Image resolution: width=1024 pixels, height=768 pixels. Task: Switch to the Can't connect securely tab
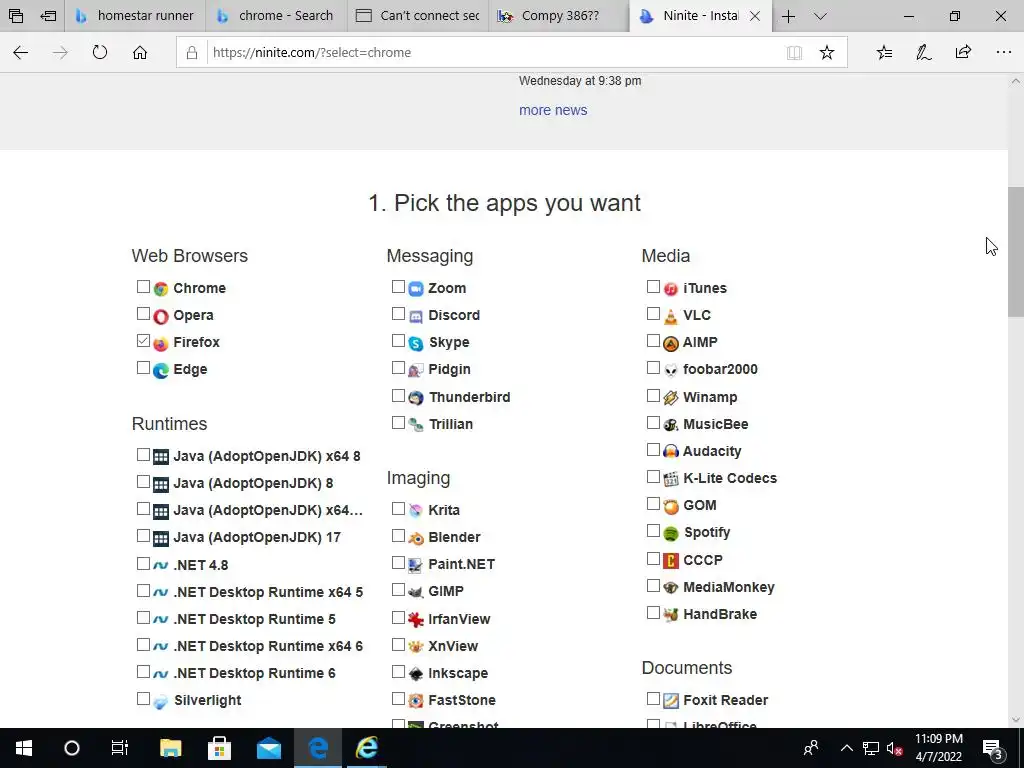[418, 16]
